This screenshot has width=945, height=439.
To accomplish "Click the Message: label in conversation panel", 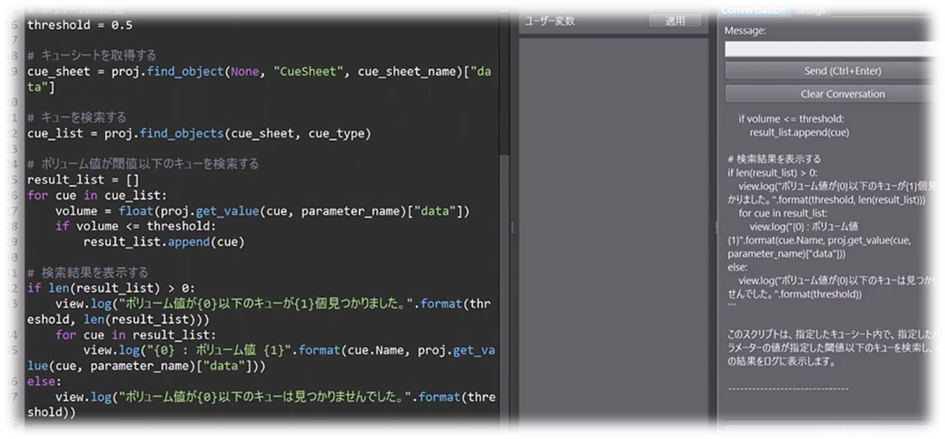I will (745, 31).
